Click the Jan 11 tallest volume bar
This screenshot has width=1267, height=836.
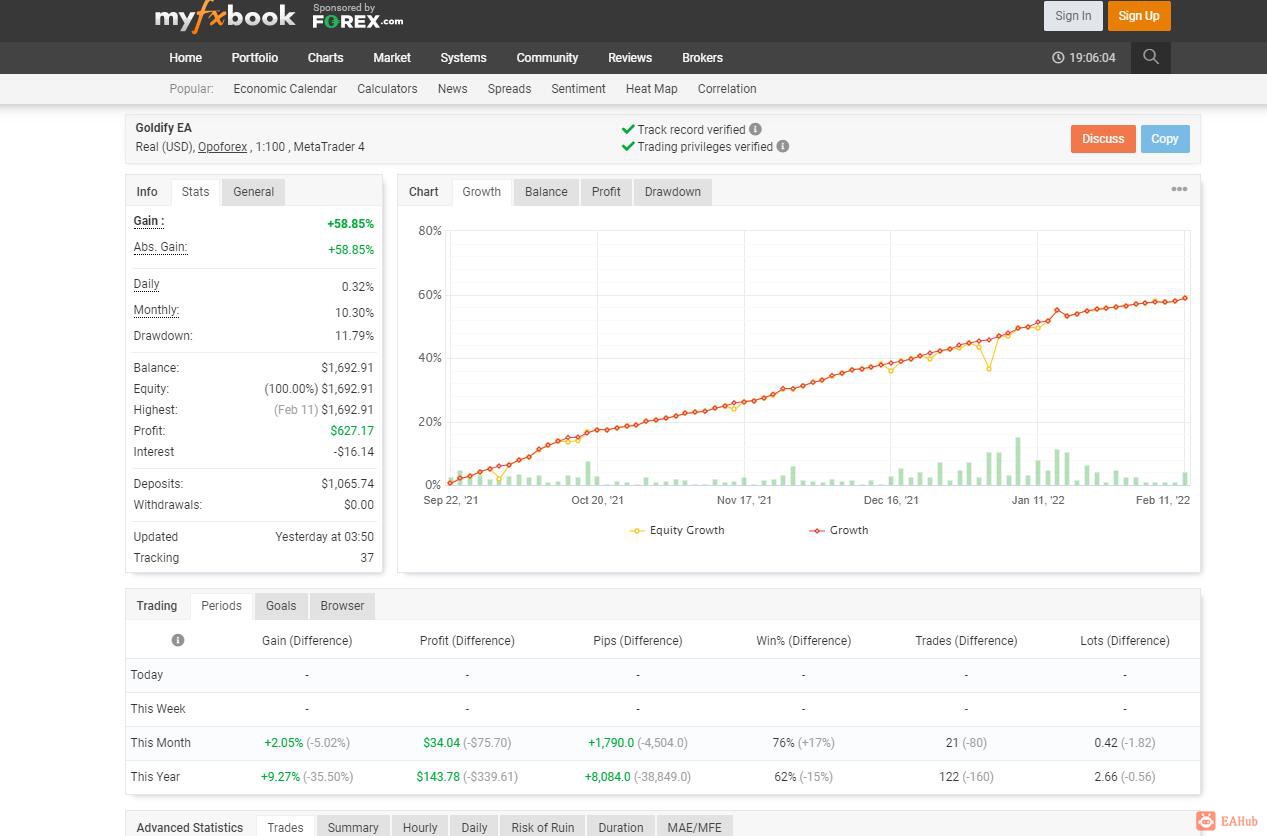(x=1018, y=461)
